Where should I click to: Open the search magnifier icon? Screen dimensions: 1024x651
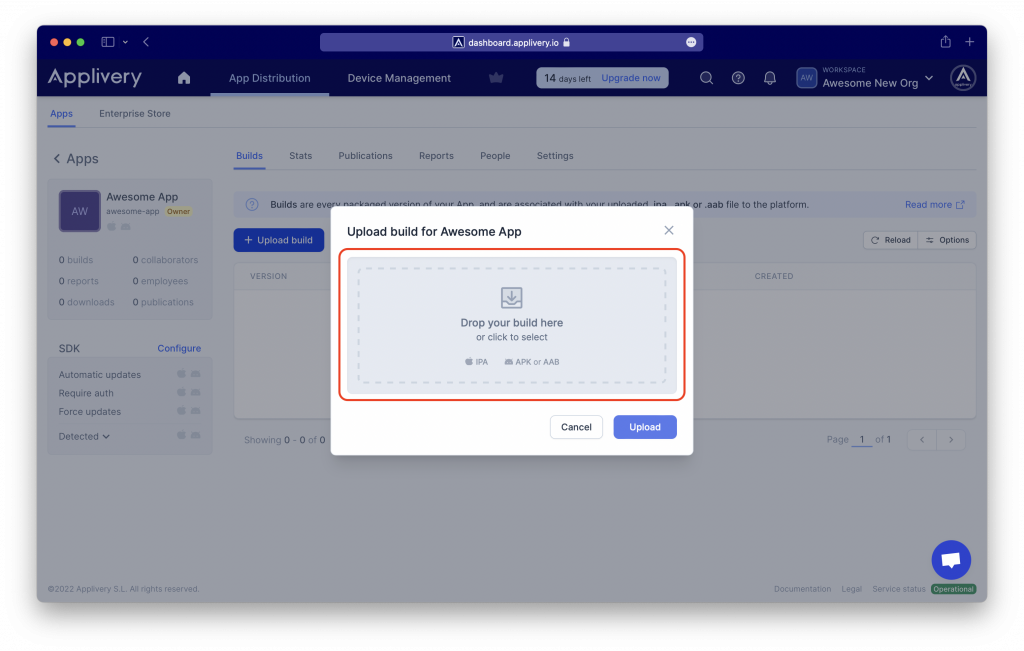tap(706, 78)
